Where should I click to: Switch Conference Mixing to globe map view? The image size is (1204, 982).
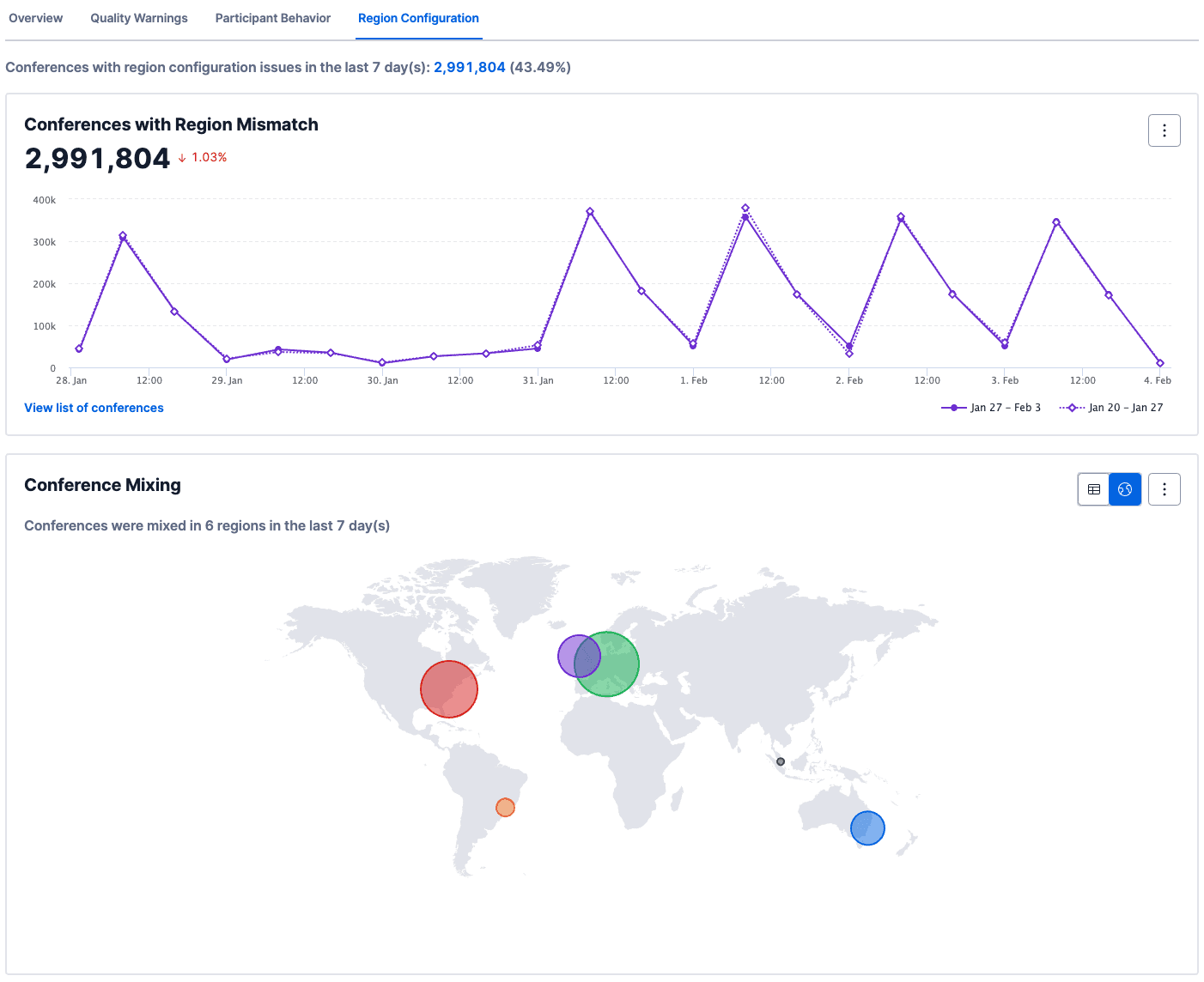coord(1125,489)
